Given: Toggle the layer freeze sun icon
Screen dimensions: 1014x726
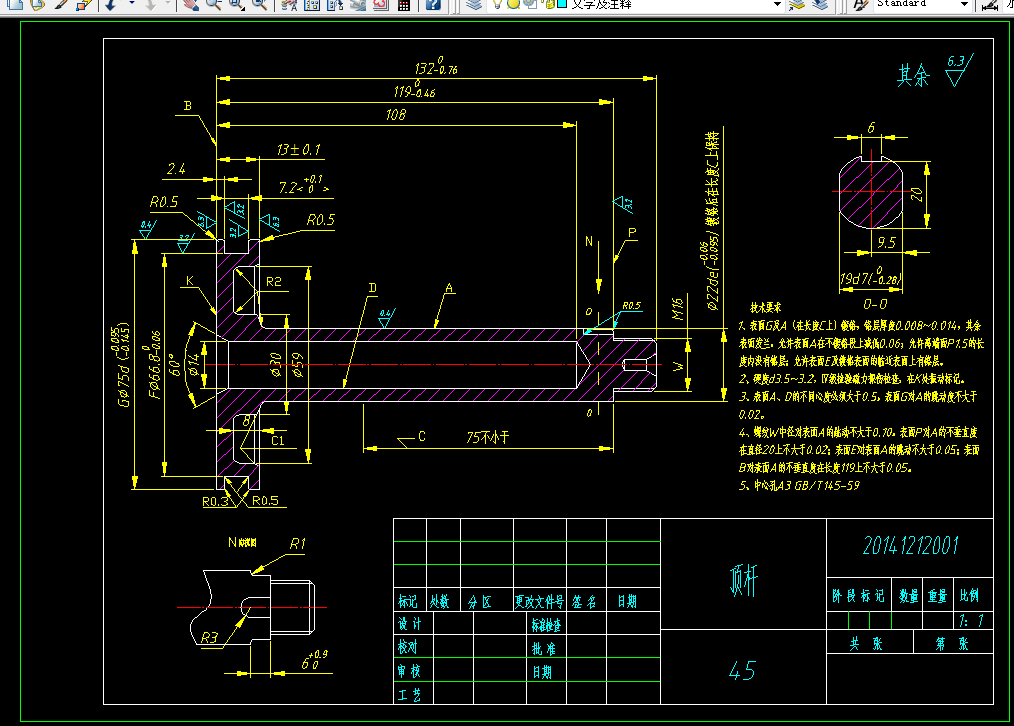Looking at the screenshot, I should coord(513,4).
